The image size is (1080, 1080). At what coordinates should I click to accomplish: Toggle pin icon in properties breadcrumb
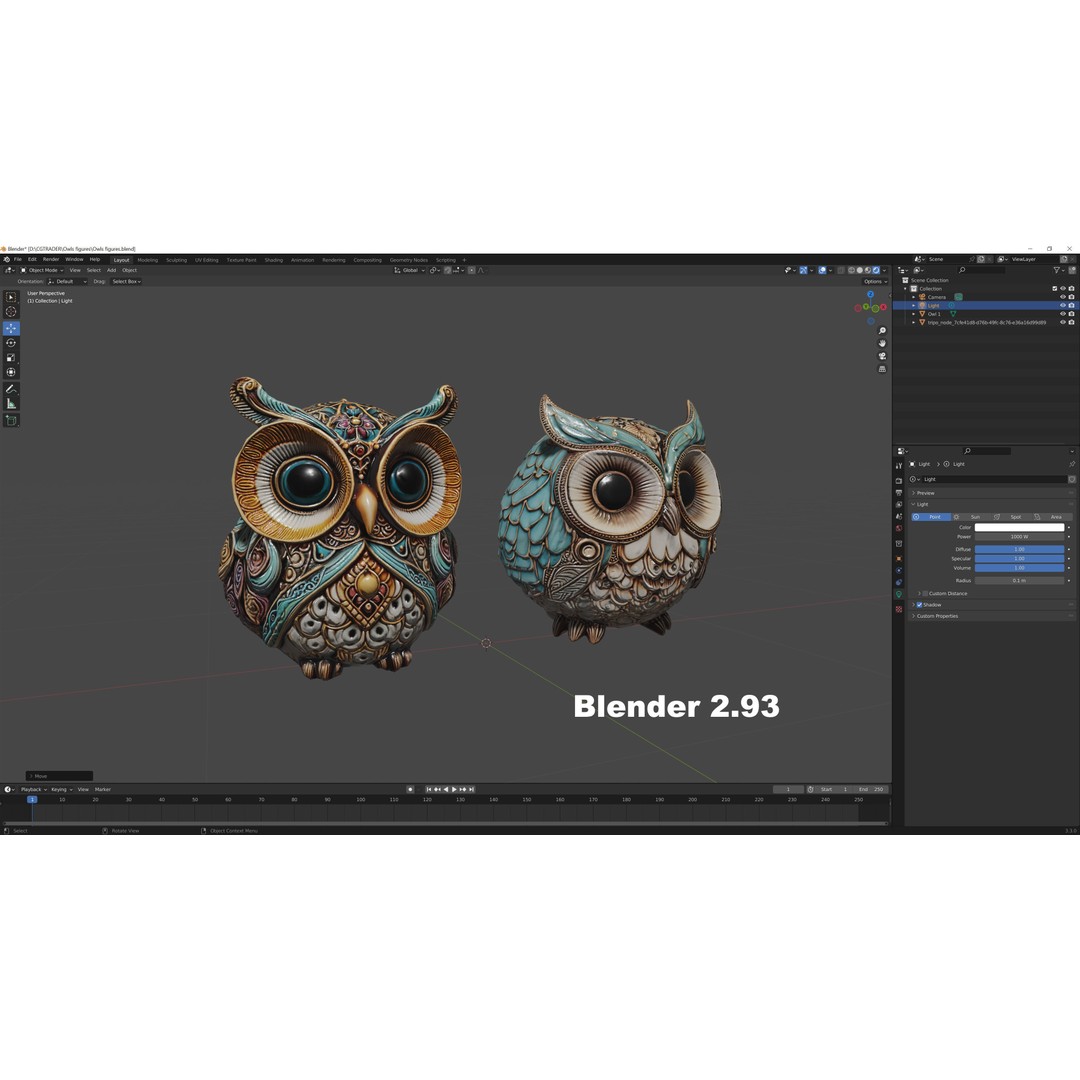(1072, 464)
